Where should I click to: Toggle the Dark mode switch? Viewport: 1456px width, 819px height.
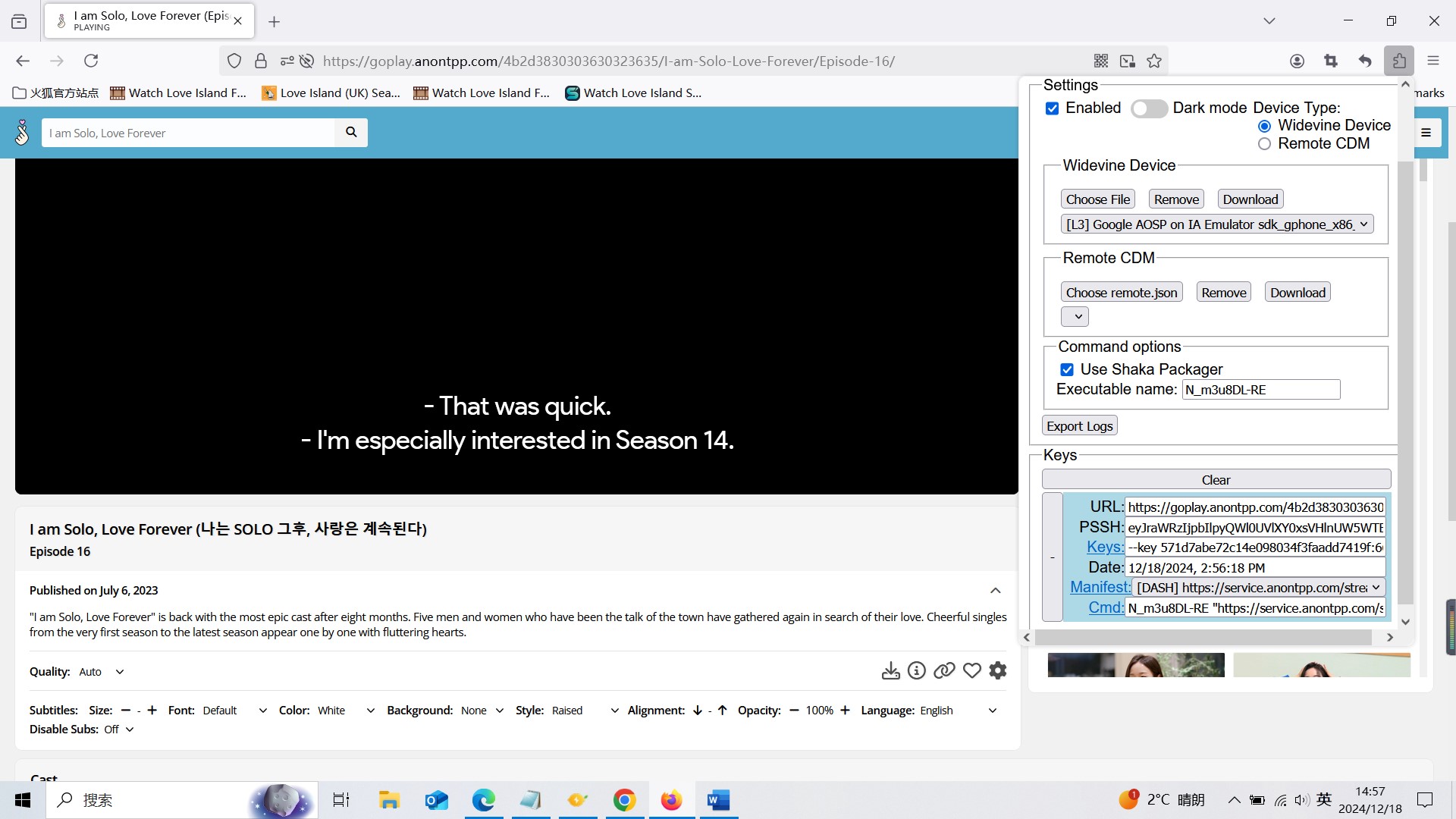click(1149, 108)
